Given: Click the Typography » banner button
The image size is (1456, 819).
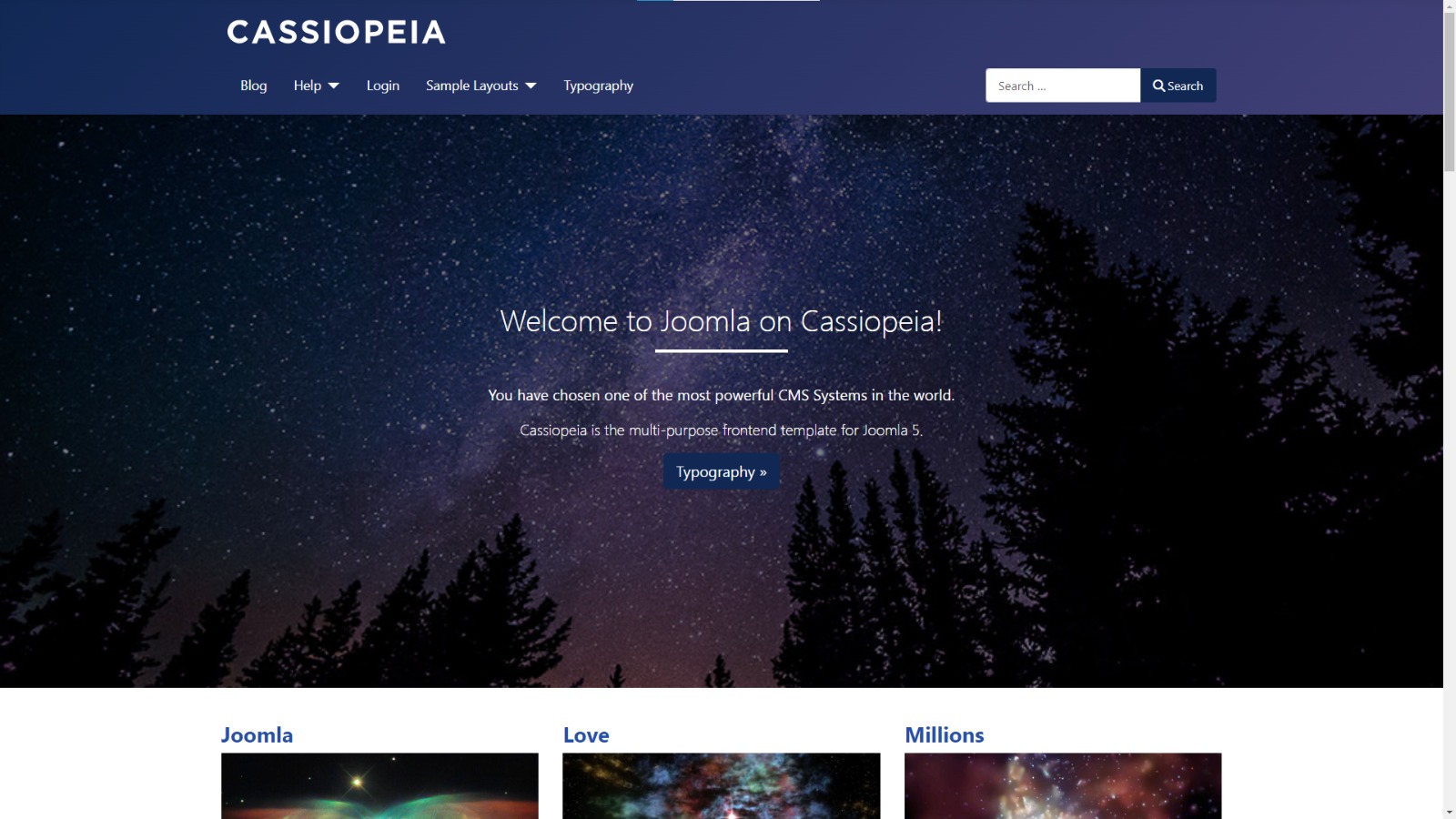Looking at the screenshot, I should (x=722, y=471).
